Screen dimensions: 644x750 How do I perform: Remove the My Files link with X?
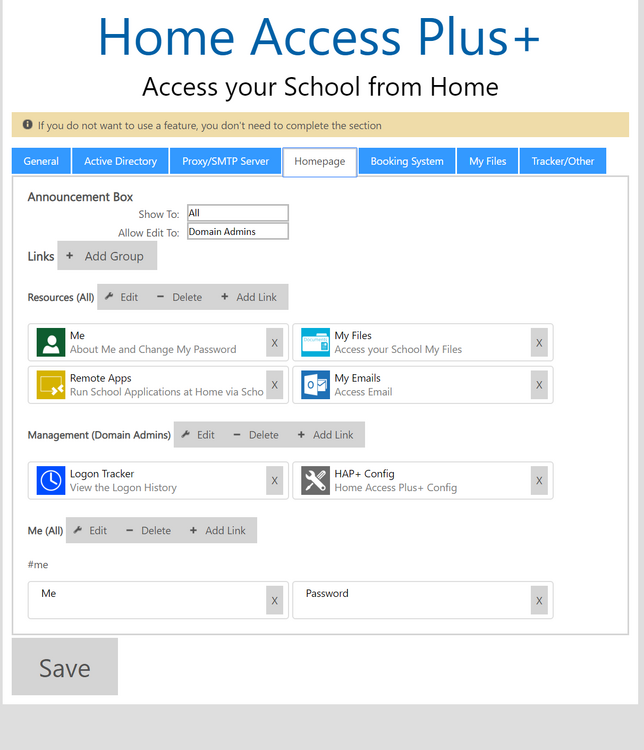point(539,342)
